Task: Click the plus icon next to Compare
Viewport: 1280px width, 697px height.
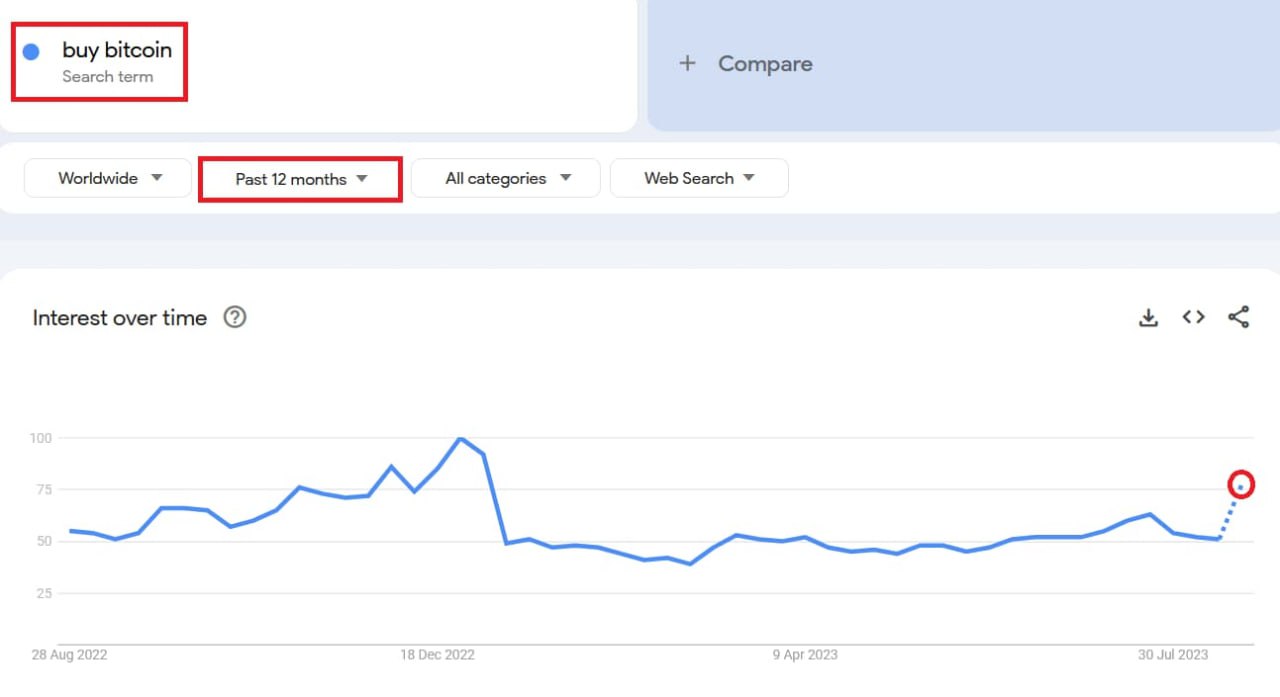Action: click(688, 63)
